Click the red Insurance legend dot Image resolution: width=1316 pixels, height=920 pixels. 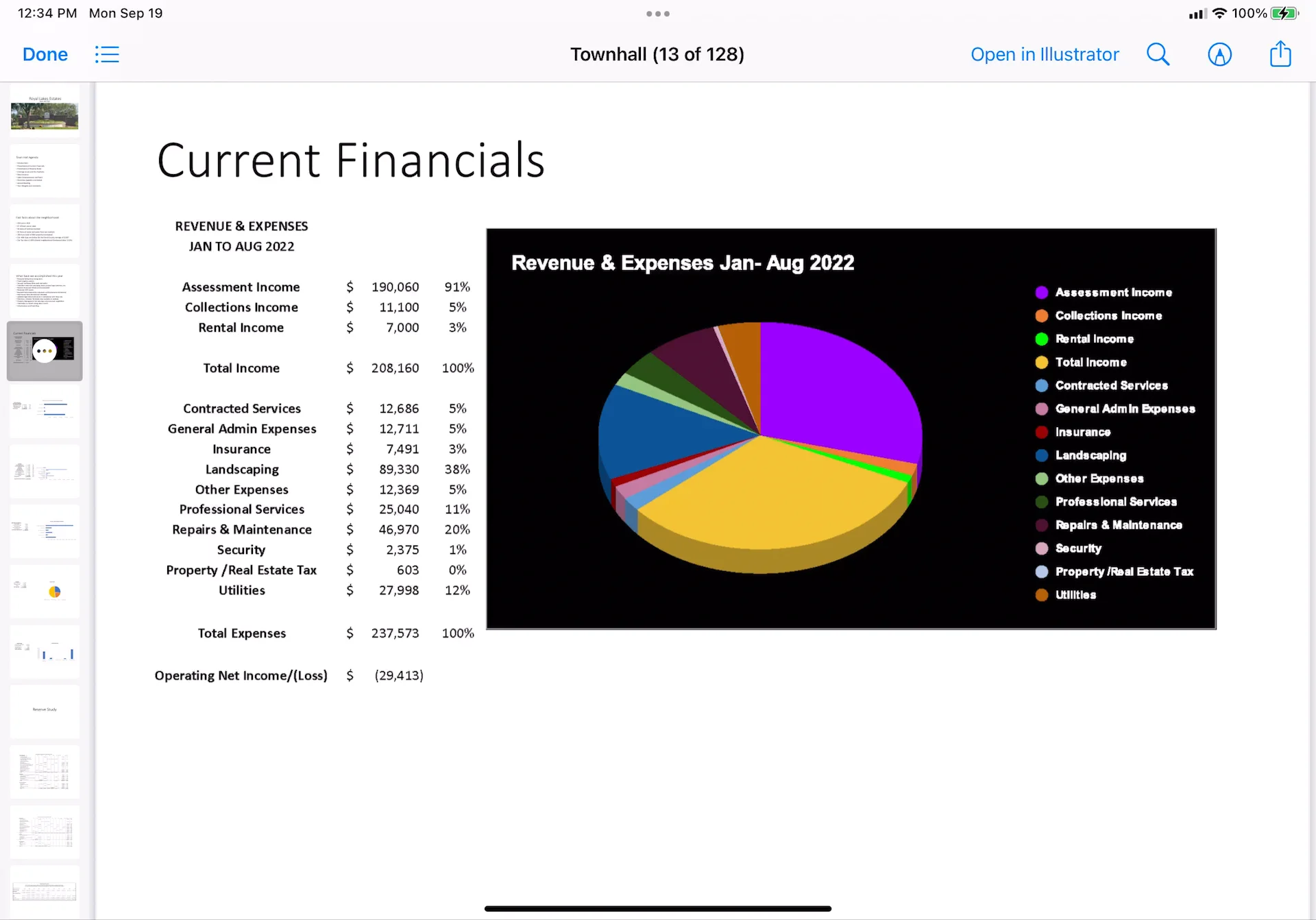pyautogui.click(x=1041, y=433)
